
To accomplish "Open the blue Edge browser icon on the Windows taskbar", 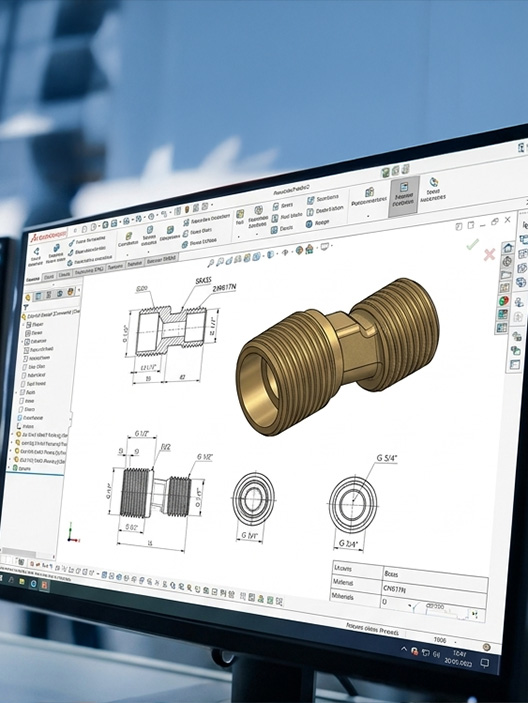I will click(33, 583).
